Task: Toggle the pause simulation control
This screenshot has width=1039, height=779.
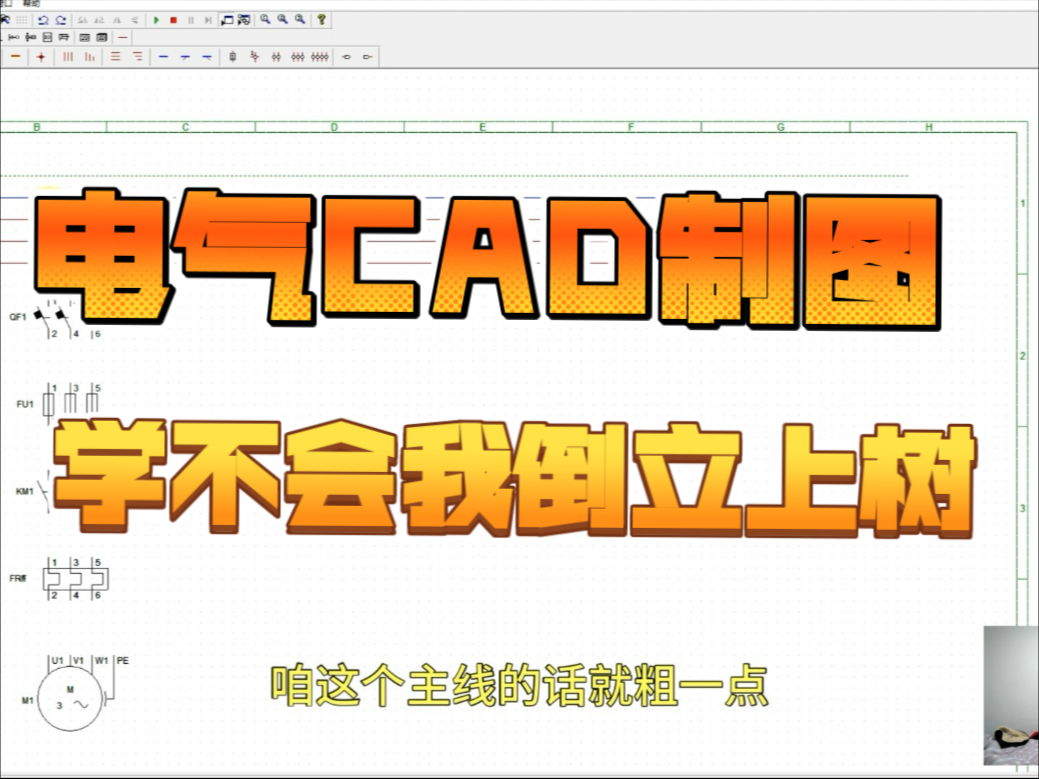Action: (x=190, y=19)
